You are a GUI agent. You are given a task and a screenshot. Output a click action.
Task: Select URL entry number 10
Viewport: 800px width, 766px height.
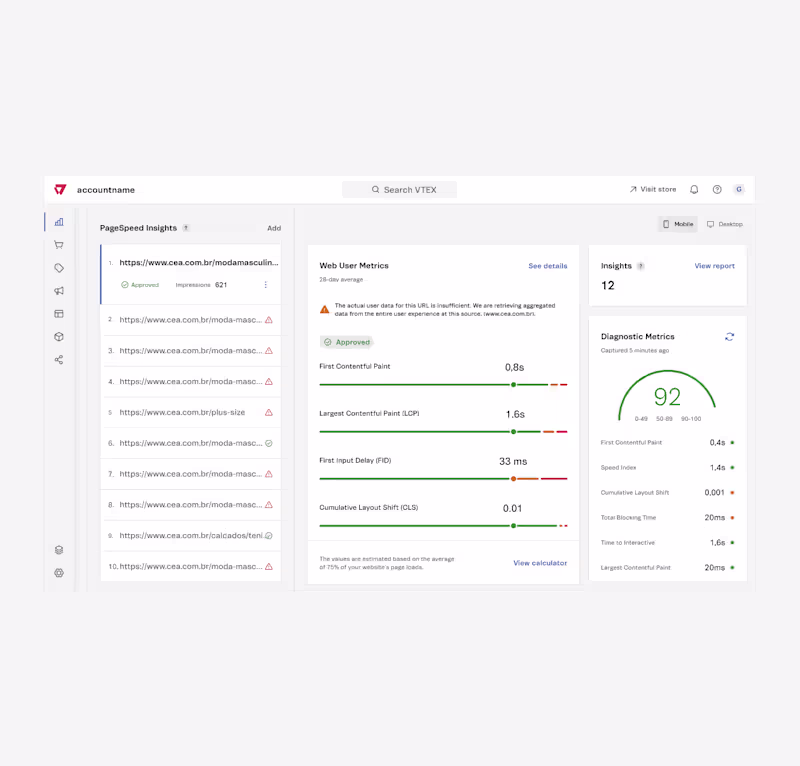(191, 566)
